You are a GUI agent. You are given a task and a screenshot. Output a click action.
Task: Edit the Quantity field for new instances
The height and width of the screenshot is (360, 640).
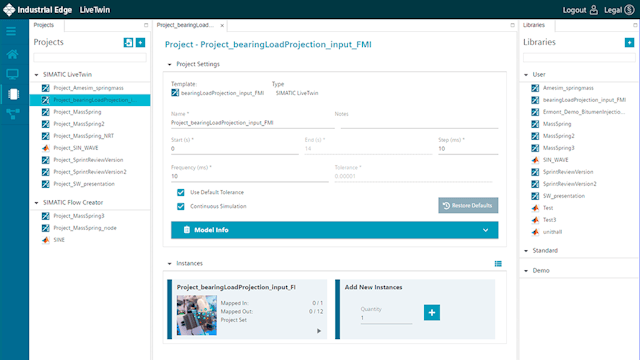pyautogui.click(x=386, y=318)
